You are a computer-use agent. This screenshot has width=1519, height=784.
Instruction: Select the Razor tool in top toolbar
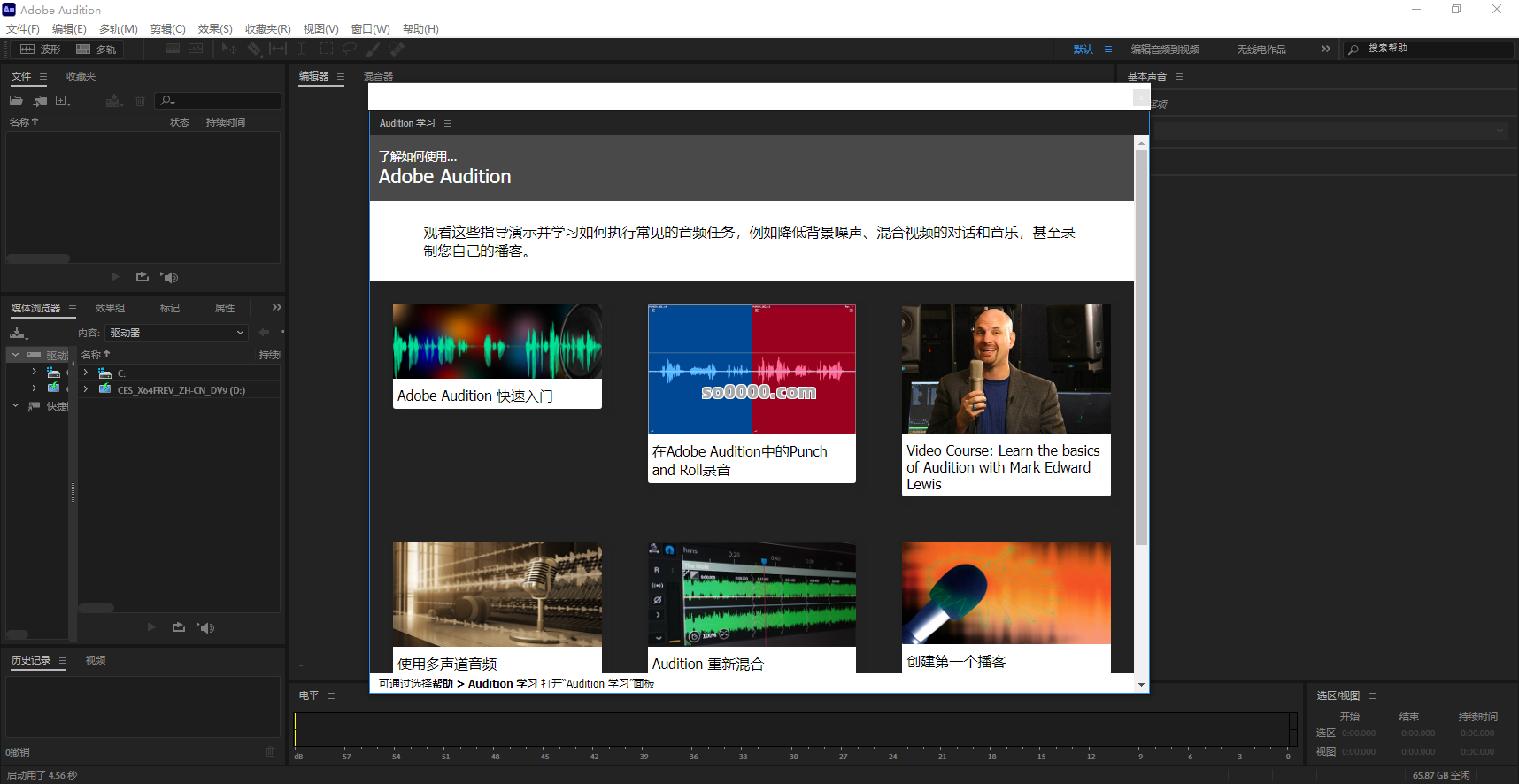tap(255, 50)
